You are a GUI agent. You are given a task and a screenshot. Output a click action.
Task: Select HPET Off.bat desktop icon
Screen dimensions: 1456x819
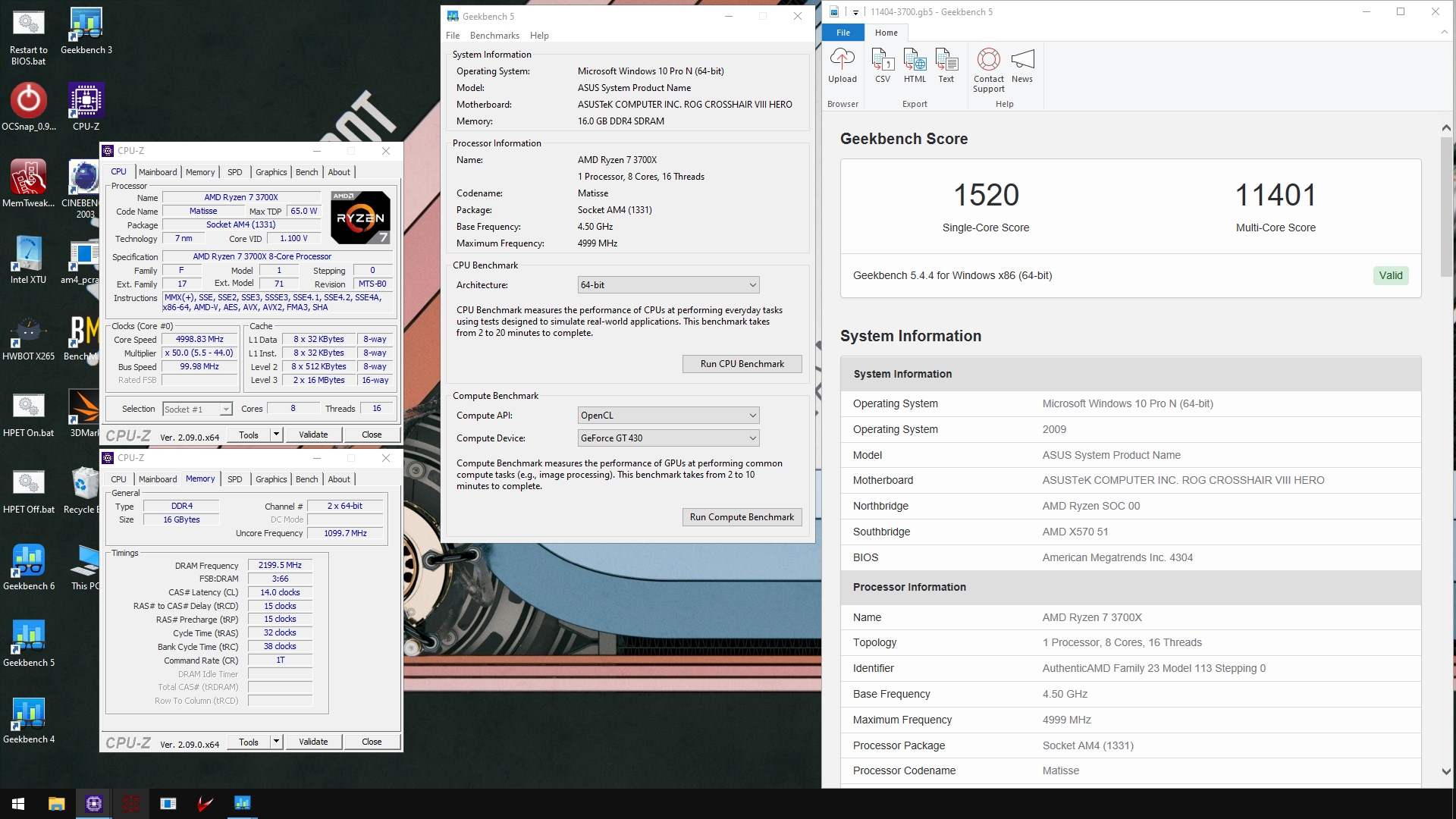point(29,490)
